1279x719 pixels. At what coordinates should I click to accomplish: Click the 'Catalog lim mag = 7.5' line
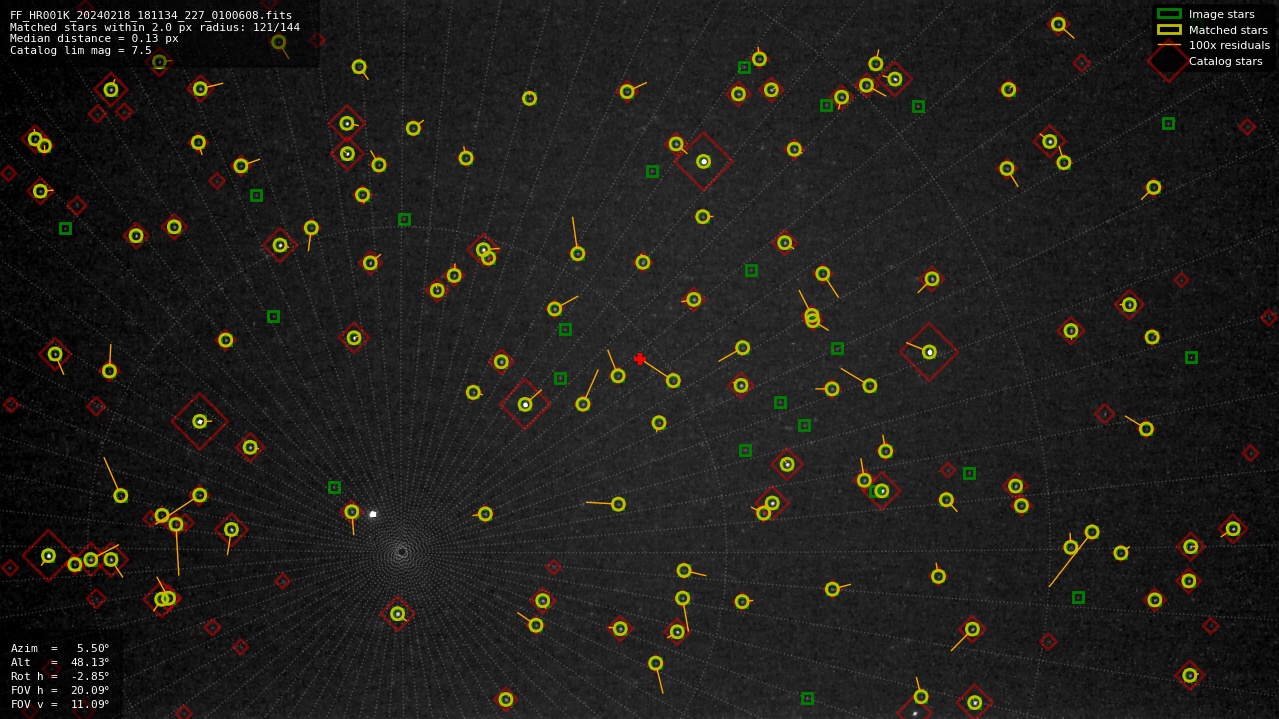[81, 50]
